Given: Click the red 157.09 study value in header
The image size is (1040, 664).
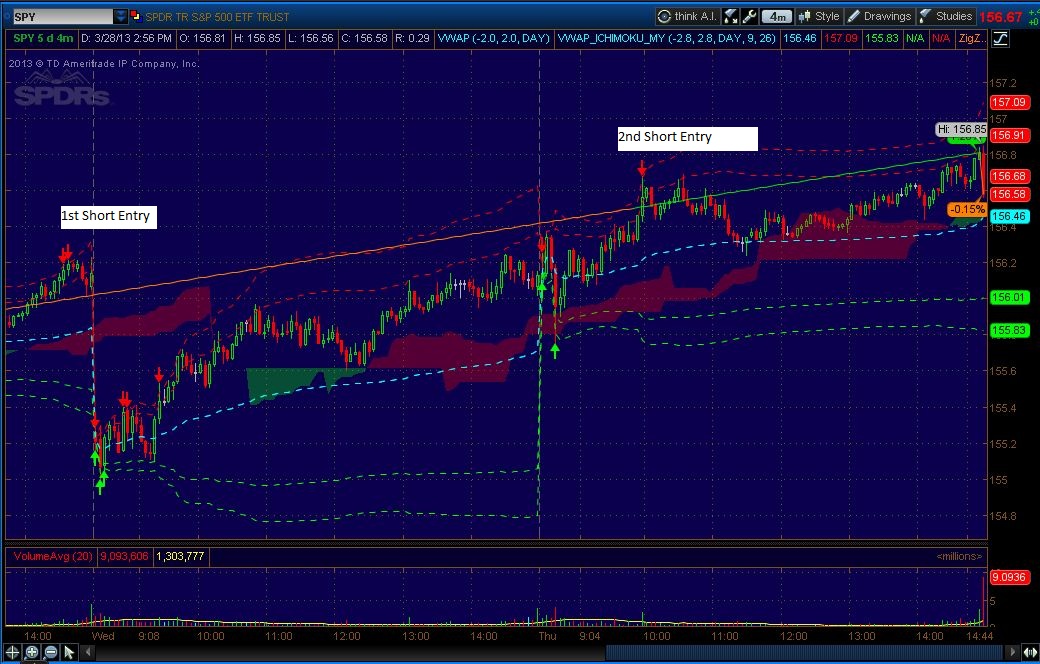Looking at the screenshot, I should [x=840, y=38].
